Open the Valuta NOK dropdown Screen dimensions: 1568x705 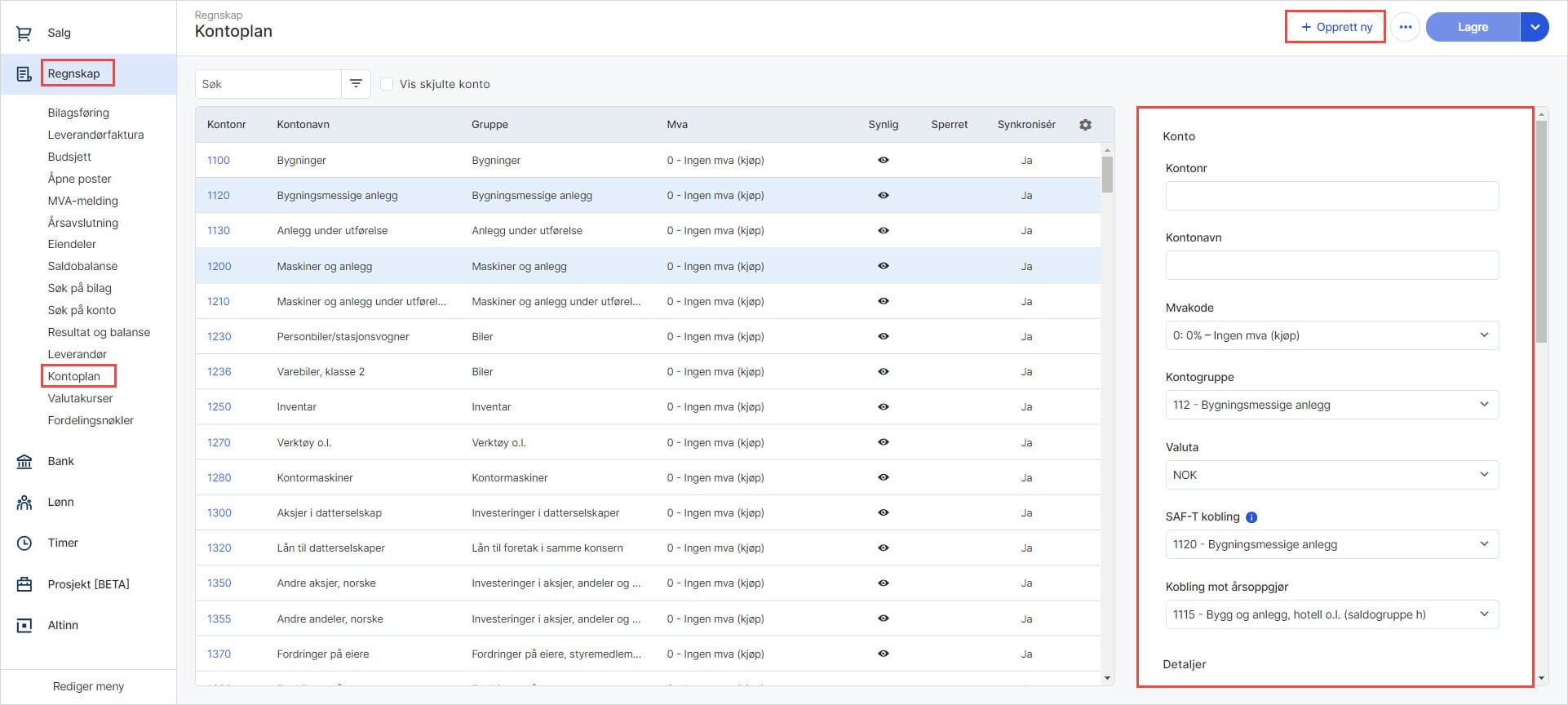coord(1331,475)
